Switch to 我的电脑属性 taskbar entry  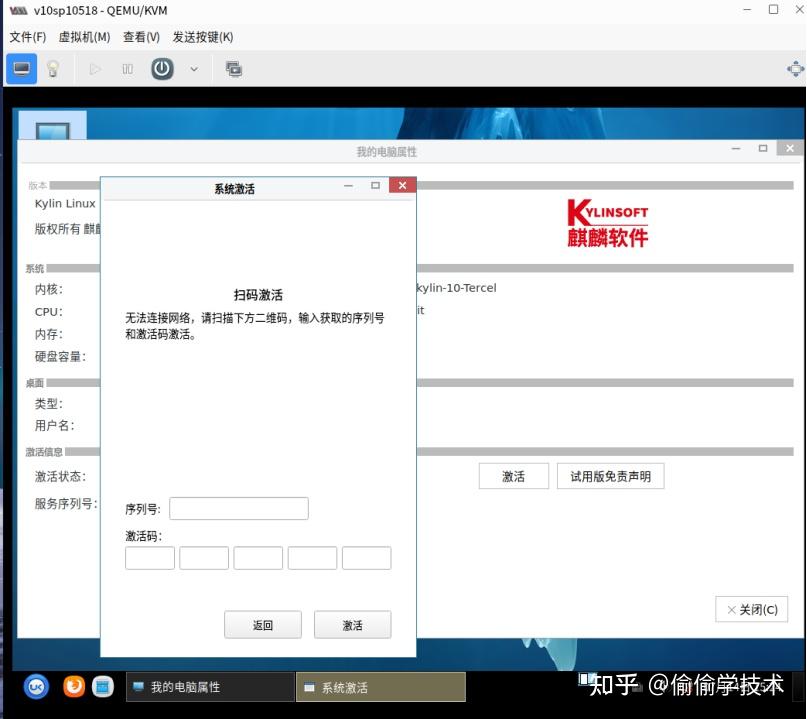[210, 687]
